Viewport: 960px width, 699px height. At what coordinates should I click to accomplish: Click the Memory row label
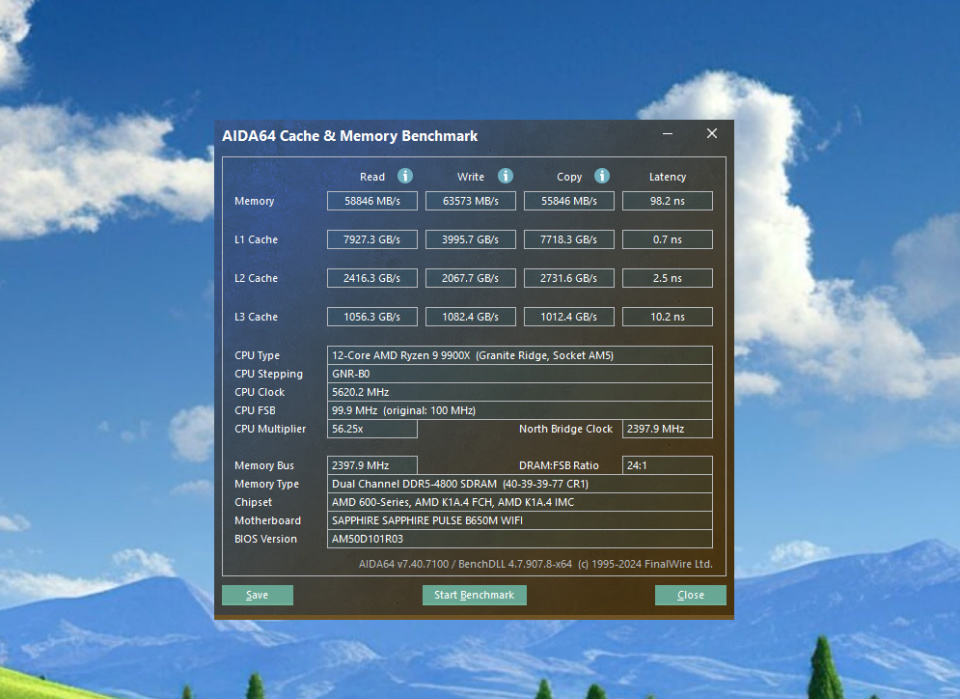pyautogui.click(x=254, y=201)
